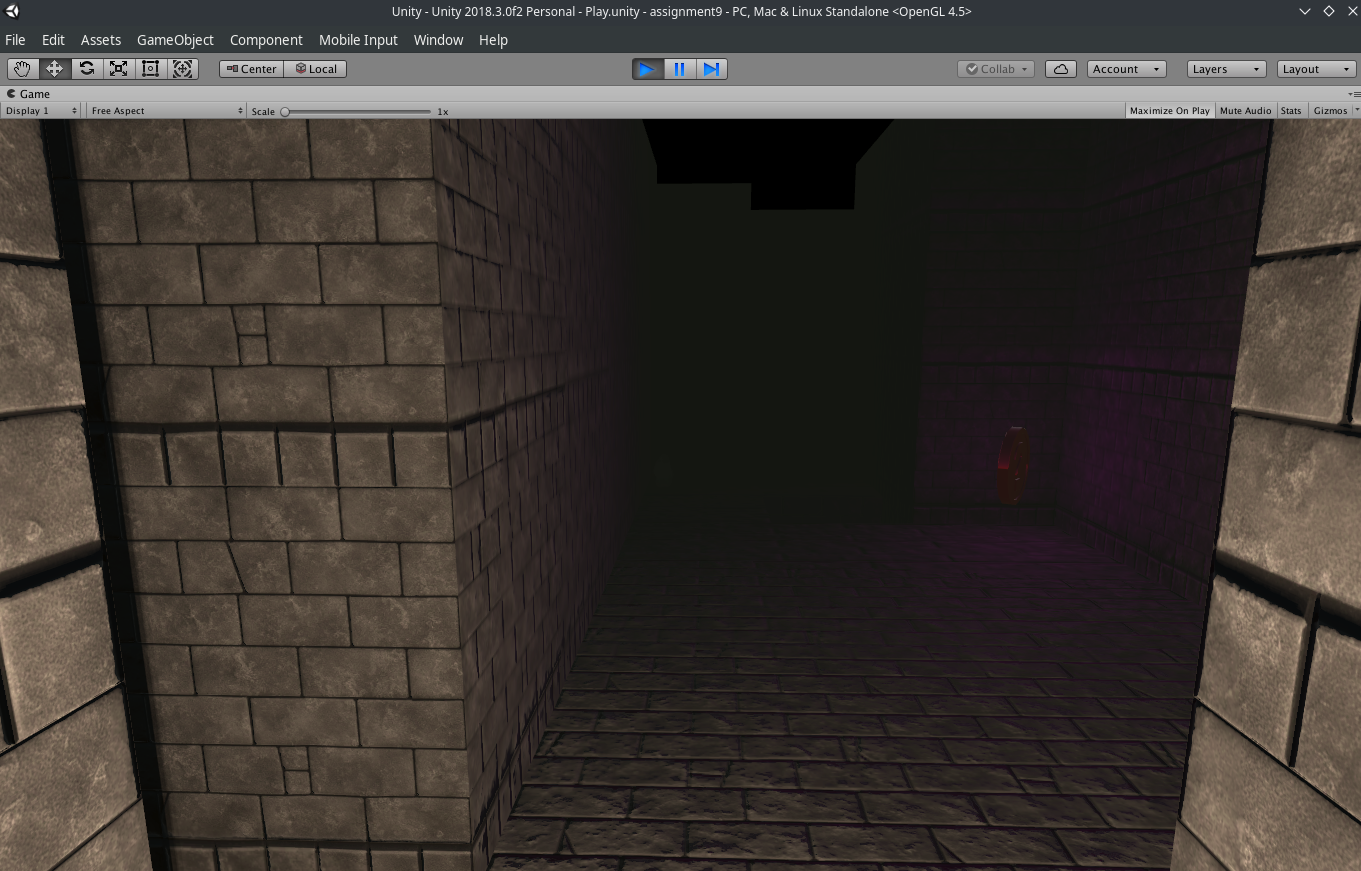This screenshot has height=871, width=1361.
Task: Open the Layers dropdown
Action: click(x=1227, y=69)
